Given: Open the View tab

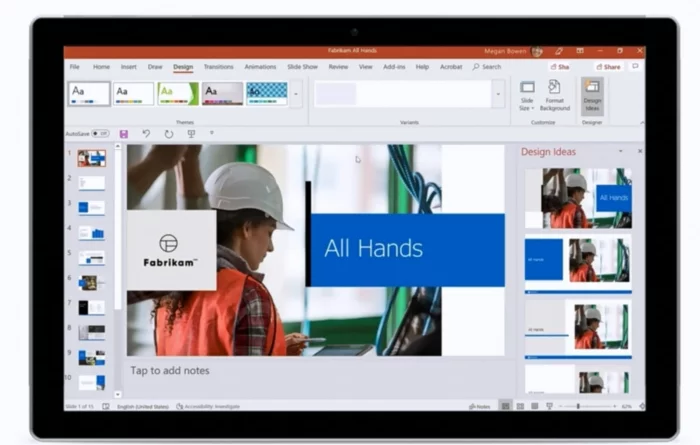Looking at the screenshot, I should pos(365,67).
